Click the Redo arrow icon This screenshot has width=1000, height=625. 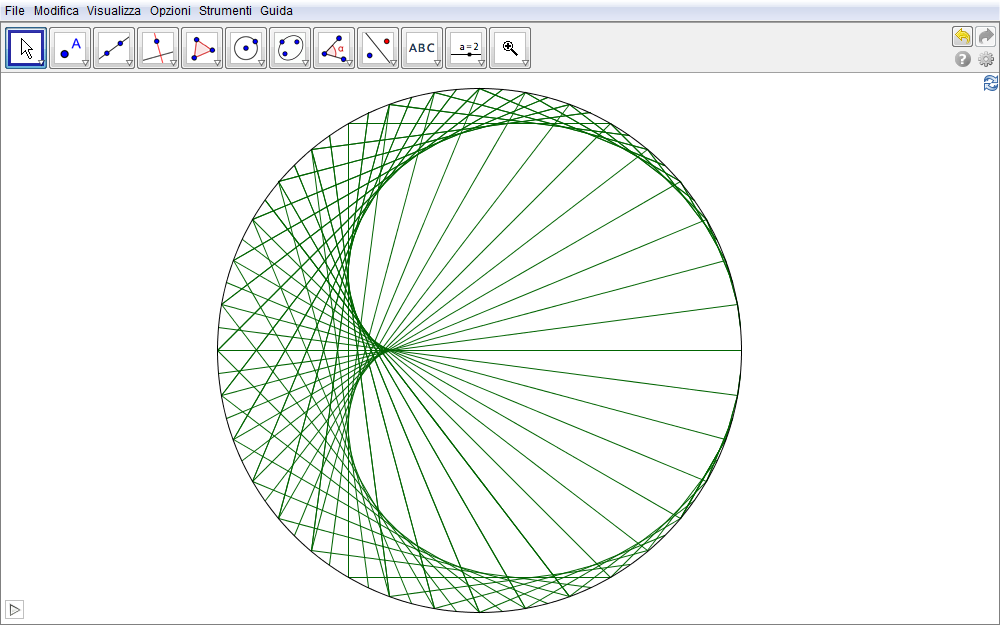(986, 36)
